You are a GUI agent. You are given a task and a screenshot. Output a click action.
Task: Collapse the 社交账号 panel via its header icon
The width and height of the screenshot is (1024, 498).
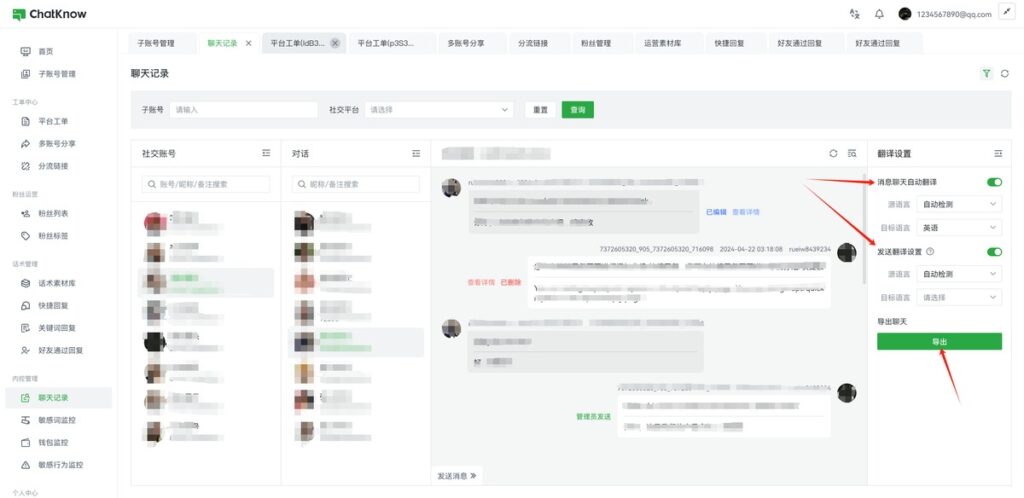click(x=266, y=153)
